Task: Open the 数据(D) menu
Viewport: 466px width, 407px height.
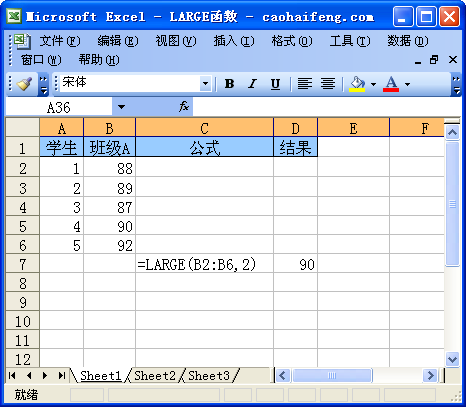Action: [x=408, y=41]
